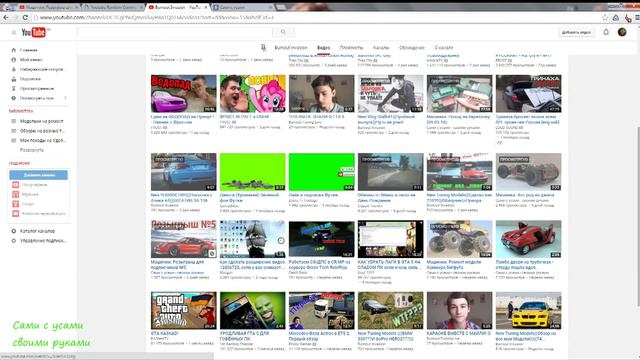Switch to the Обсуждение channel tab
Viewport: 640px width, 360px height.
(411, 48)
